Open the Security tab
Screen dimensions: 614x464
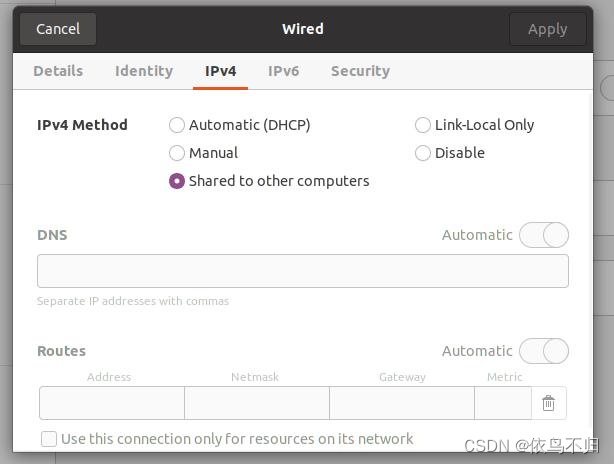coord(360,71)
